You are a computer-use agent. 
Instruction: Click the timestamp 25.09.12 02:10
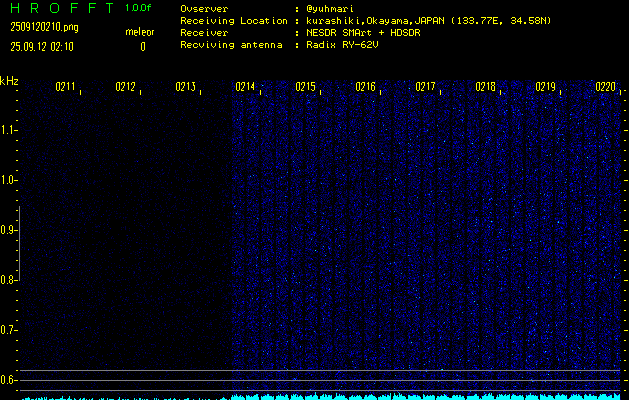point(42,47)
